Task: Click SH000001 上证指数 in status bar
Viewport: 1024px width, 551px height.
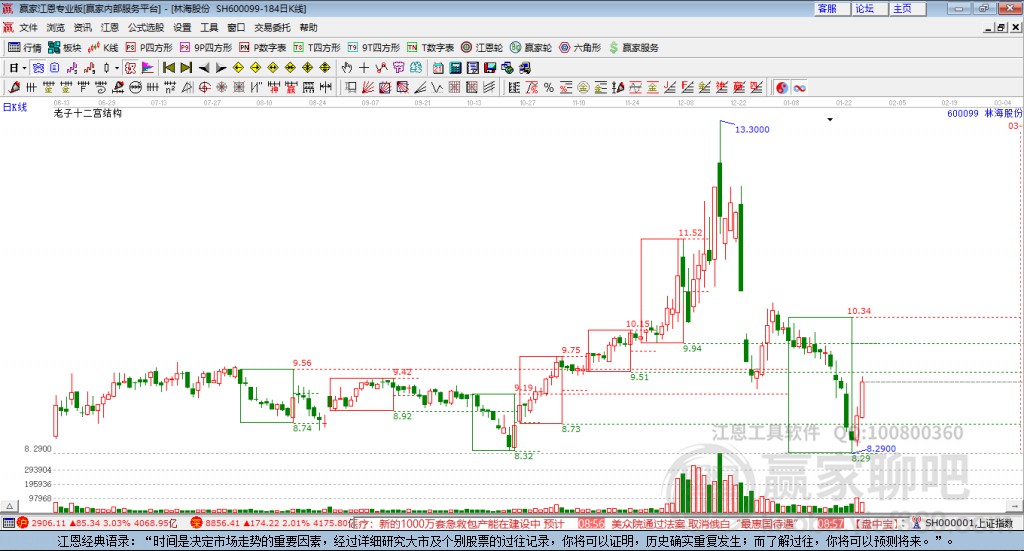Action: click(x=968, y=522)
